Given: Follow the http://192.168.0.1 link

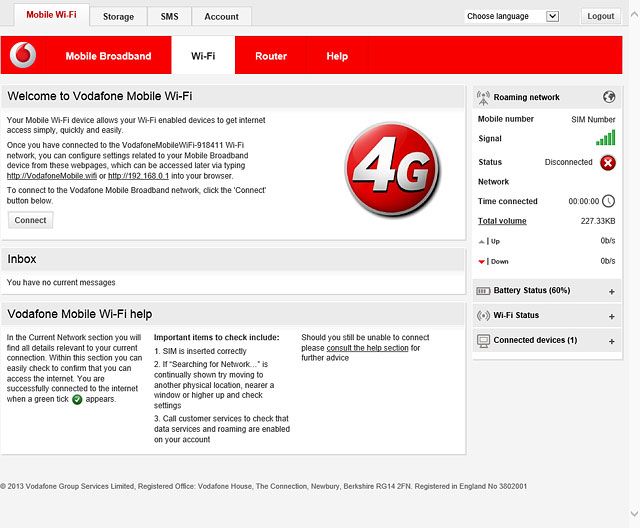Looking at the screenshot, I should point(138,176).
